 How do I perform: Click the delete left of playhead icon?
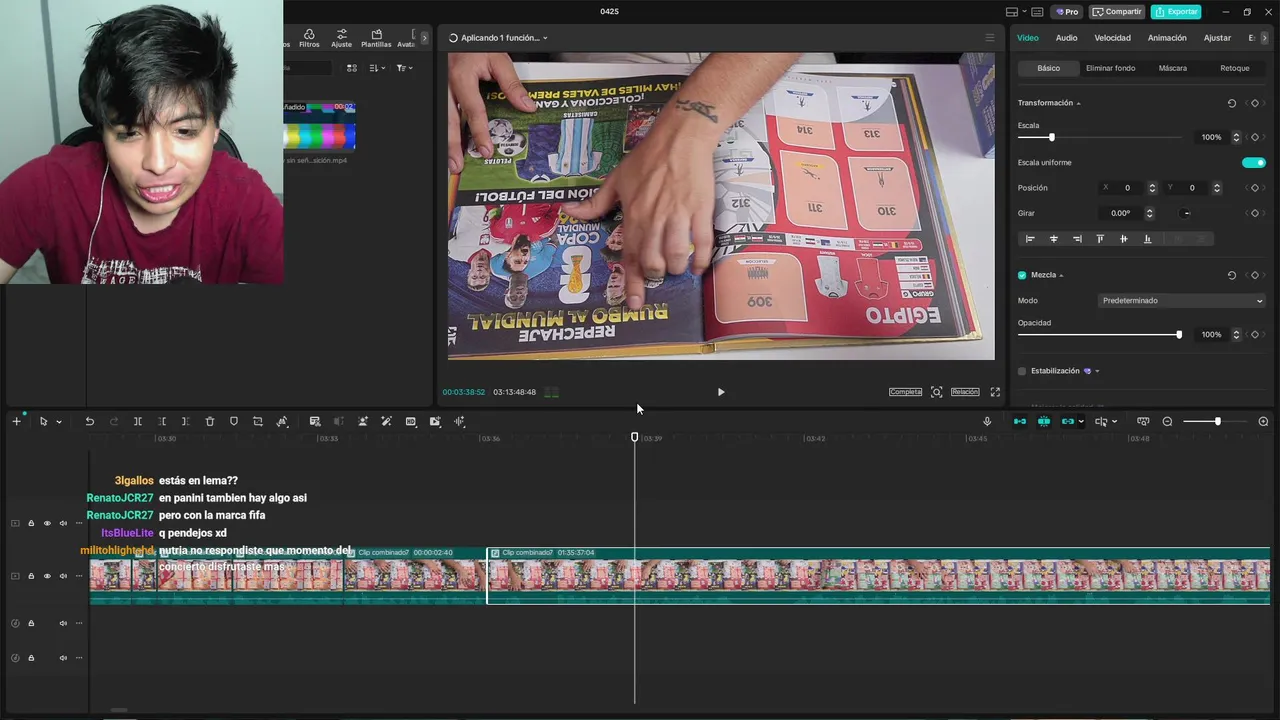coord(162,421)
